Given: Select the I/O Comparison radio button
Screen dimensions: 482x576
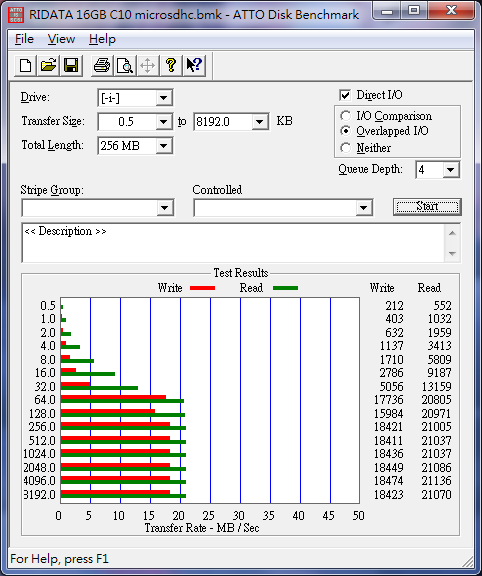Looking at the screenshot, I should coord(345,116).
